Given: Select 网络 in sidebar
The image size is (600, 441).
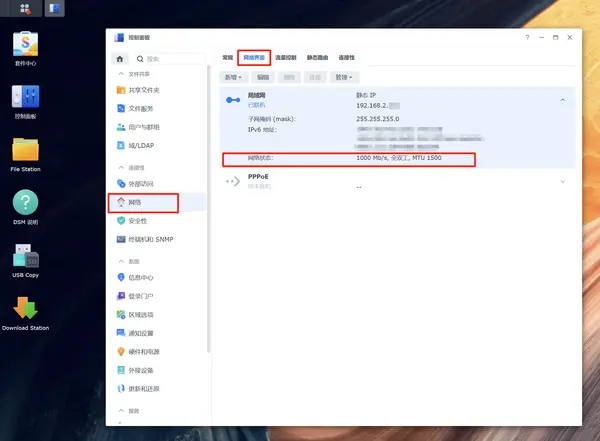Looking at the screenshot, I should [x=159, y=202].
